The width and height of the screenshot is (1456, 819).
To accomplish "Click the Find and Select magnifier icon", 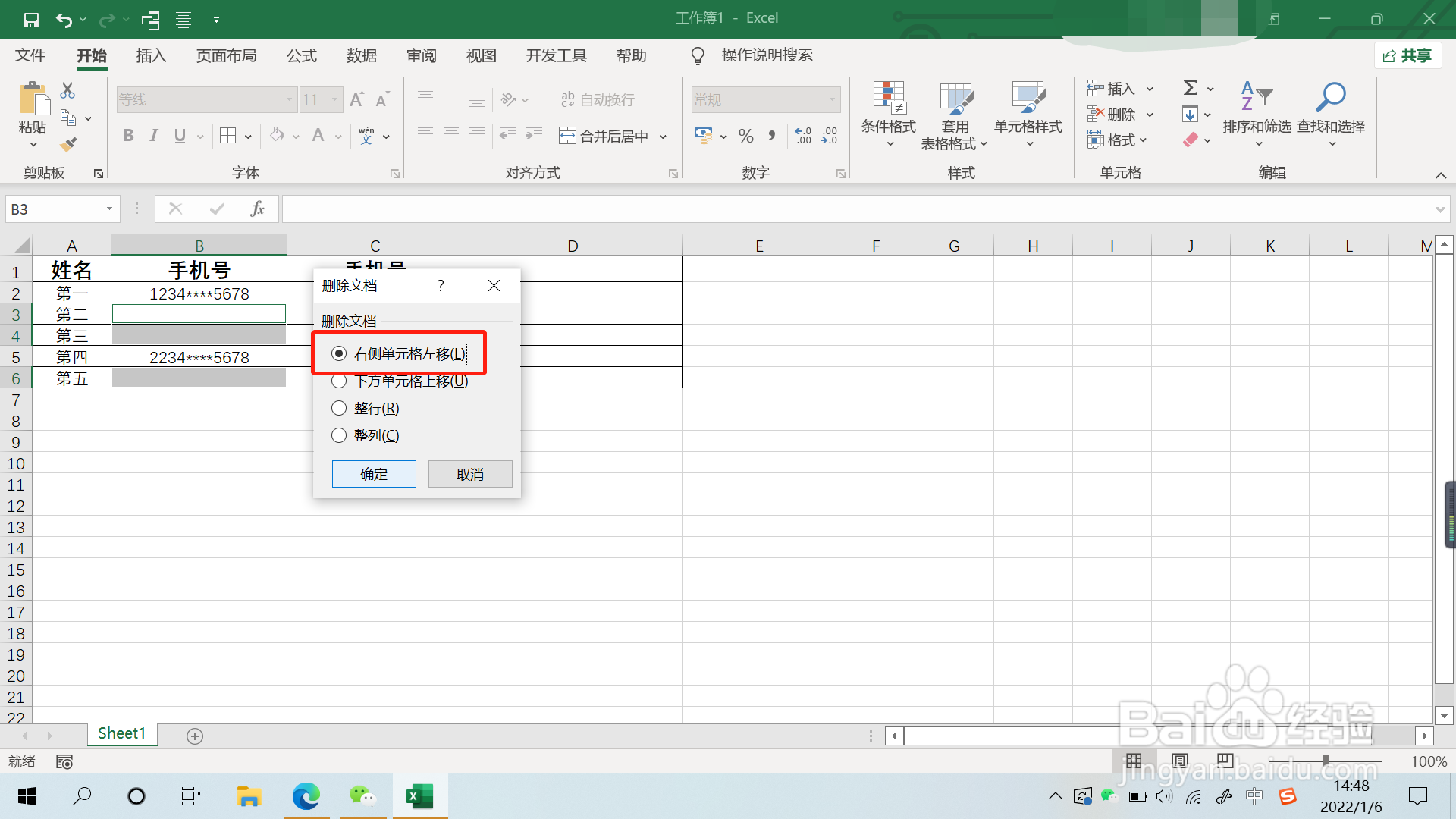I will click(x=1330, y=97).
